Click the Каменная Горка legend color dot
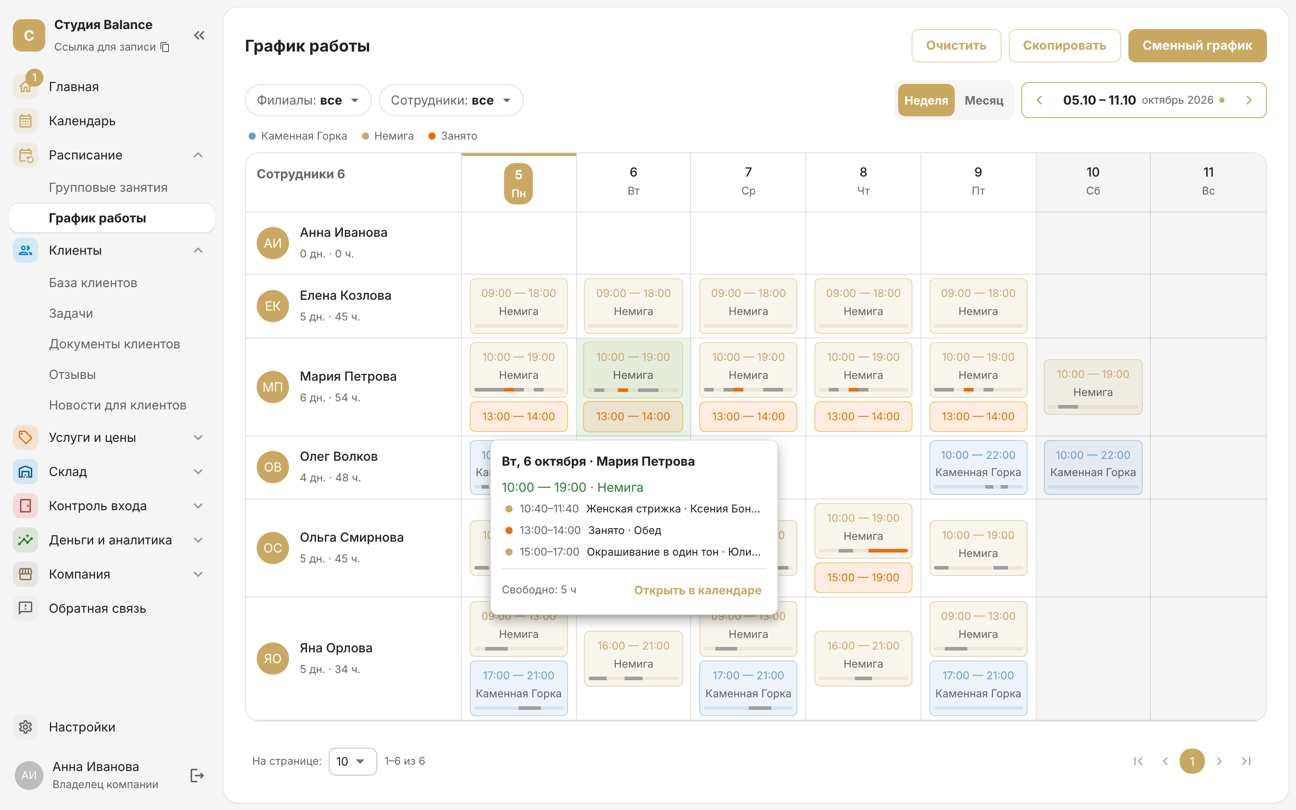 click(x=252, y=136)
